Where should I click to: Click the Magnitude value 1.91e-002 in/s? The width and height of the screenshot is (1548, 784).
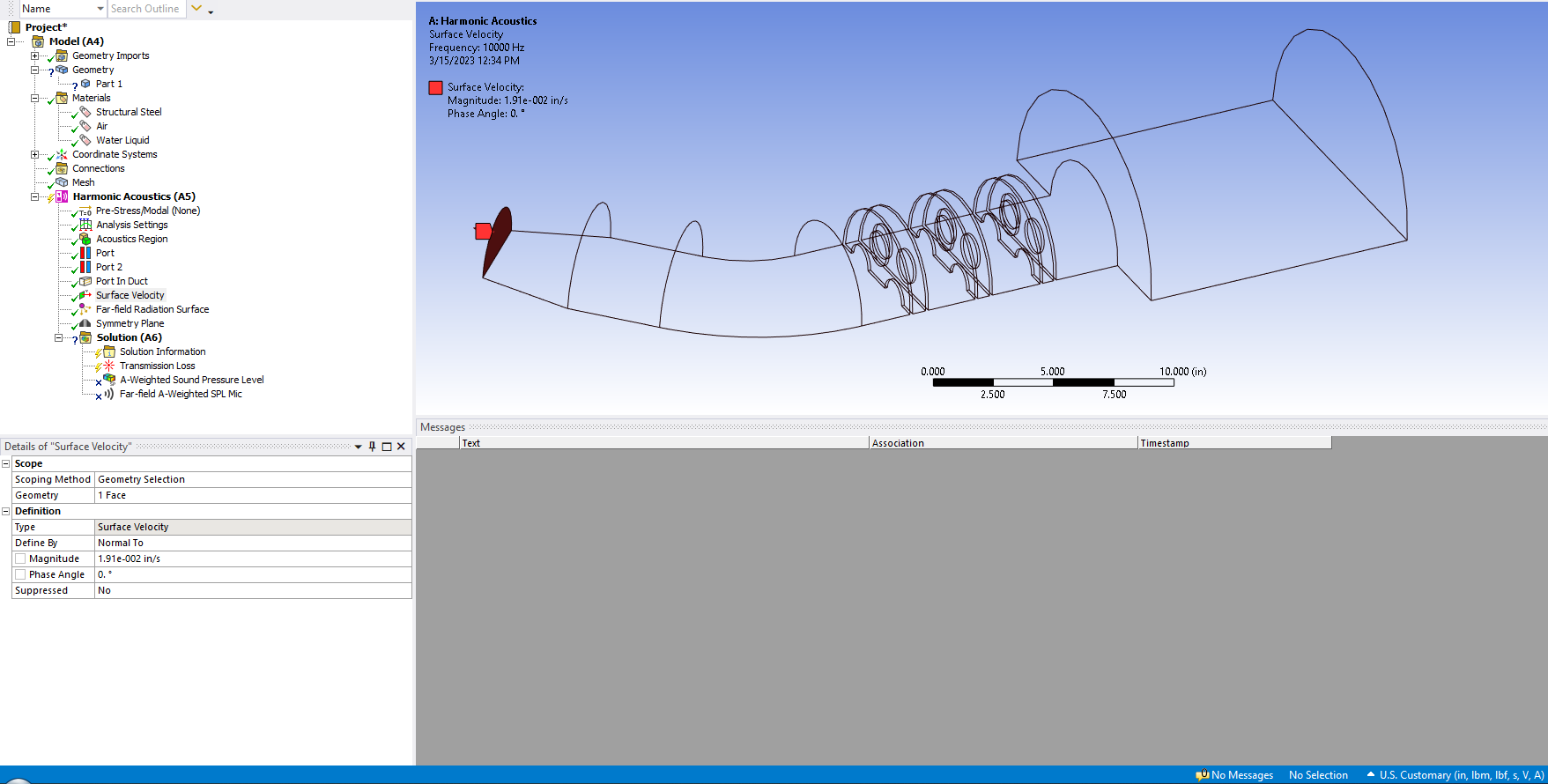click(253, 558)
